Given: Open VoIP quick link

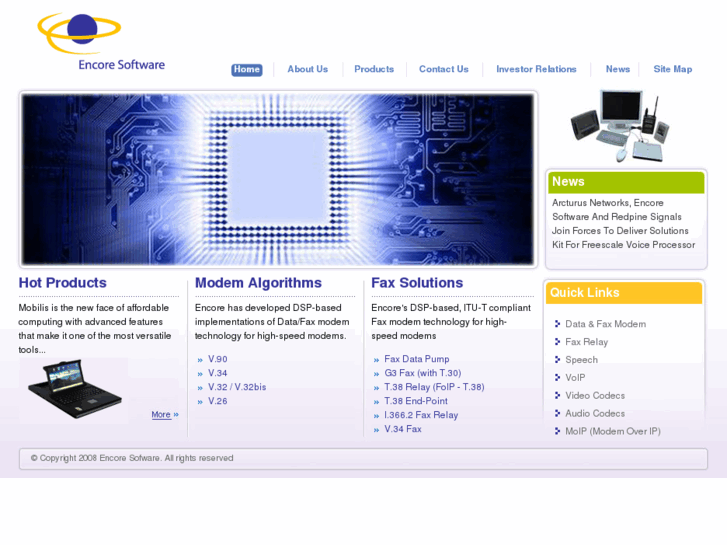Looking at the screenshot, I should click(575, 378).
